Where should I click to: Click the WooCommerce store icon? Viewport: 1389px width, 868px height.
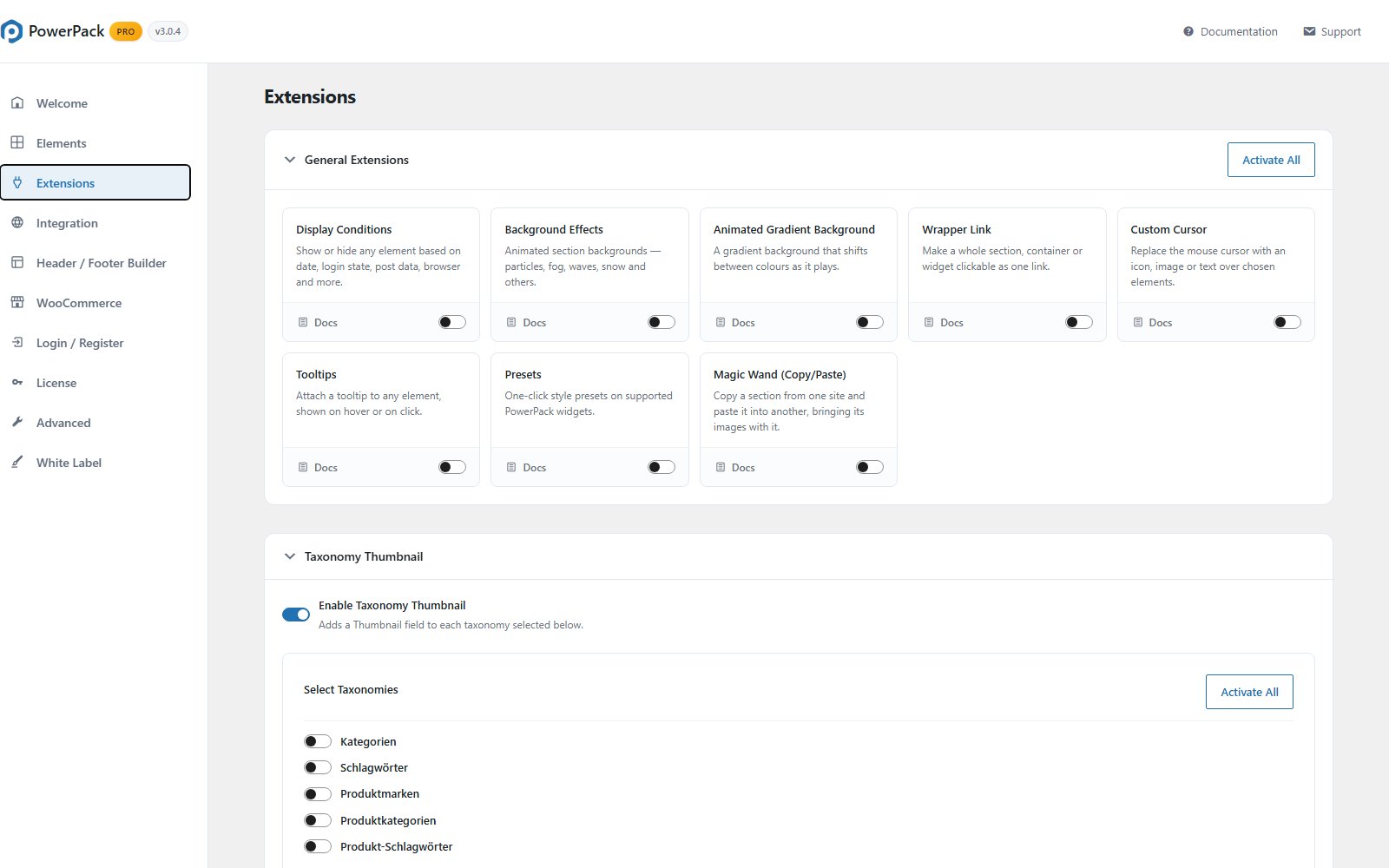[17, 303]
